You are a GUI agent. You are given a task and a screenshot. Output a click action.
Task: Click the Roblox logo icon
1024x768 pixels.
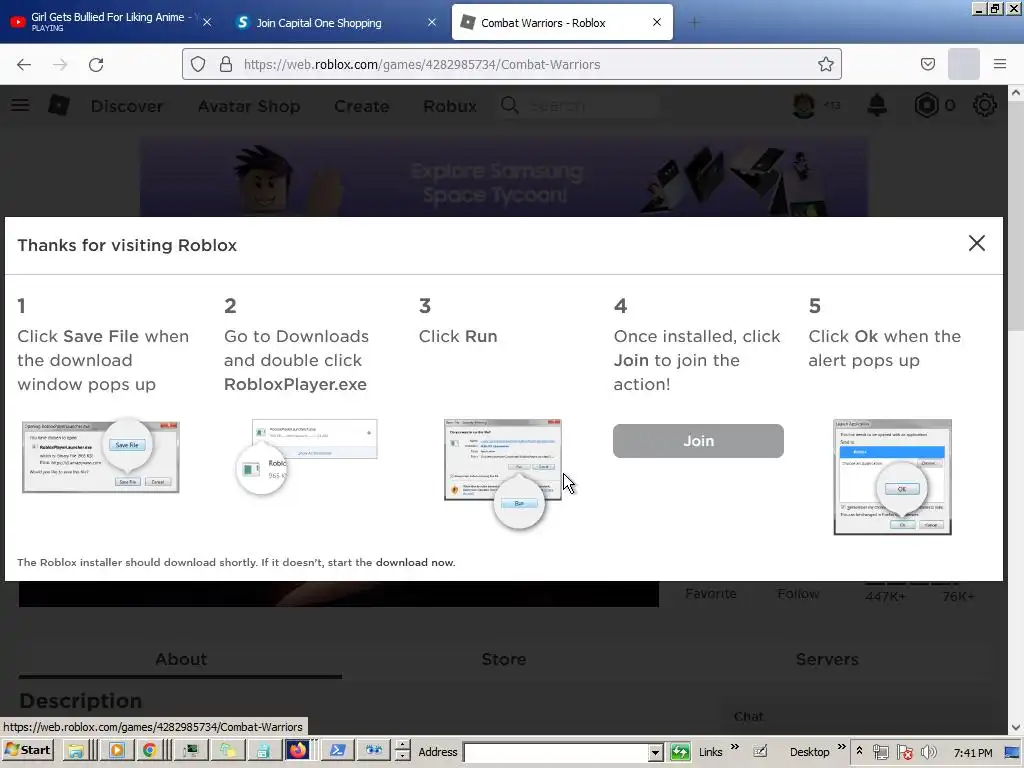click(59, 105)
